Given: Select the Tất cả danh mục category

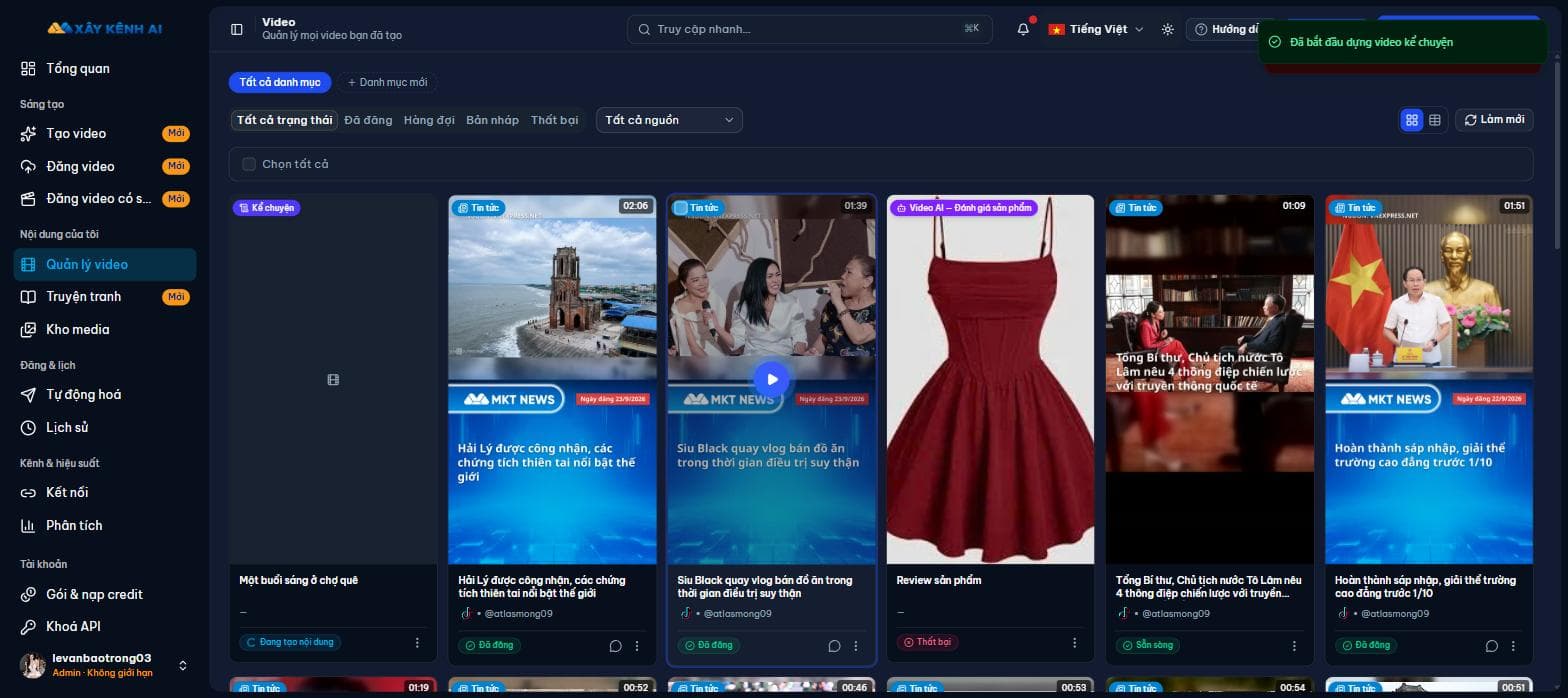Looking at the screenshot, I should 280,82.
